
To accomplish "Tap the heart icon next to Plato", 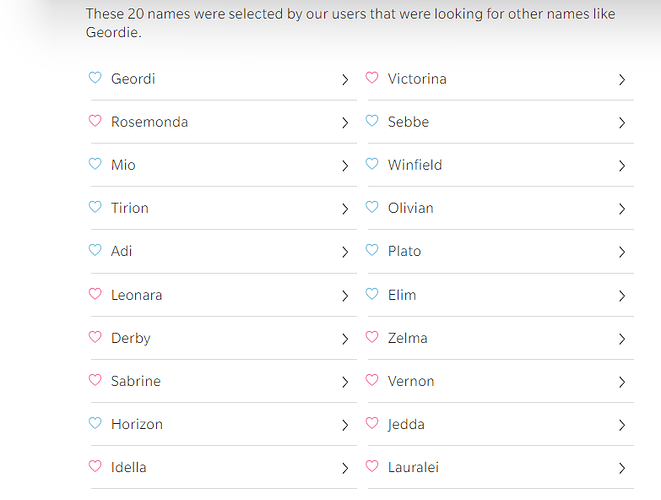I will 372,250.
